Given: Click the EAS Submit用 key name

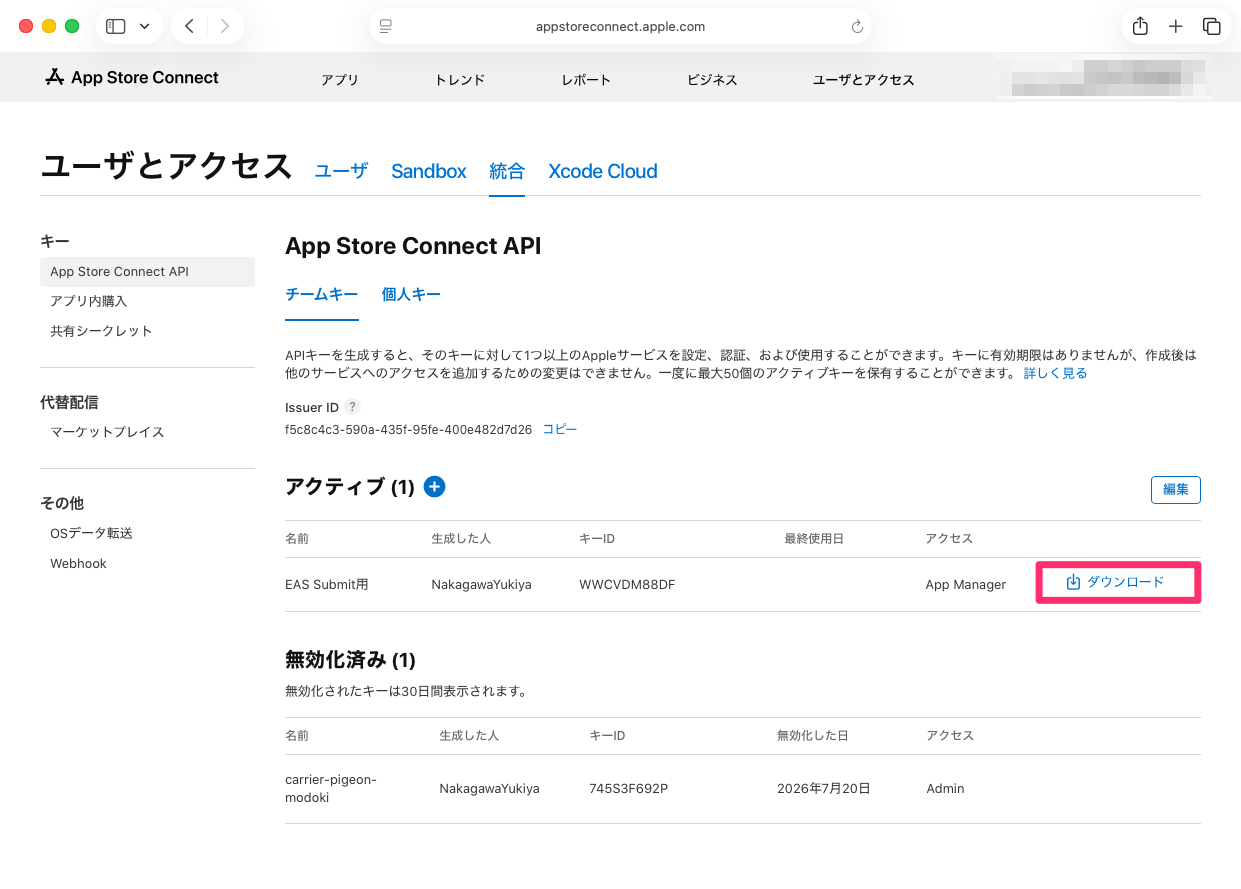Looking at the screenshot, I should click(327, 584).
